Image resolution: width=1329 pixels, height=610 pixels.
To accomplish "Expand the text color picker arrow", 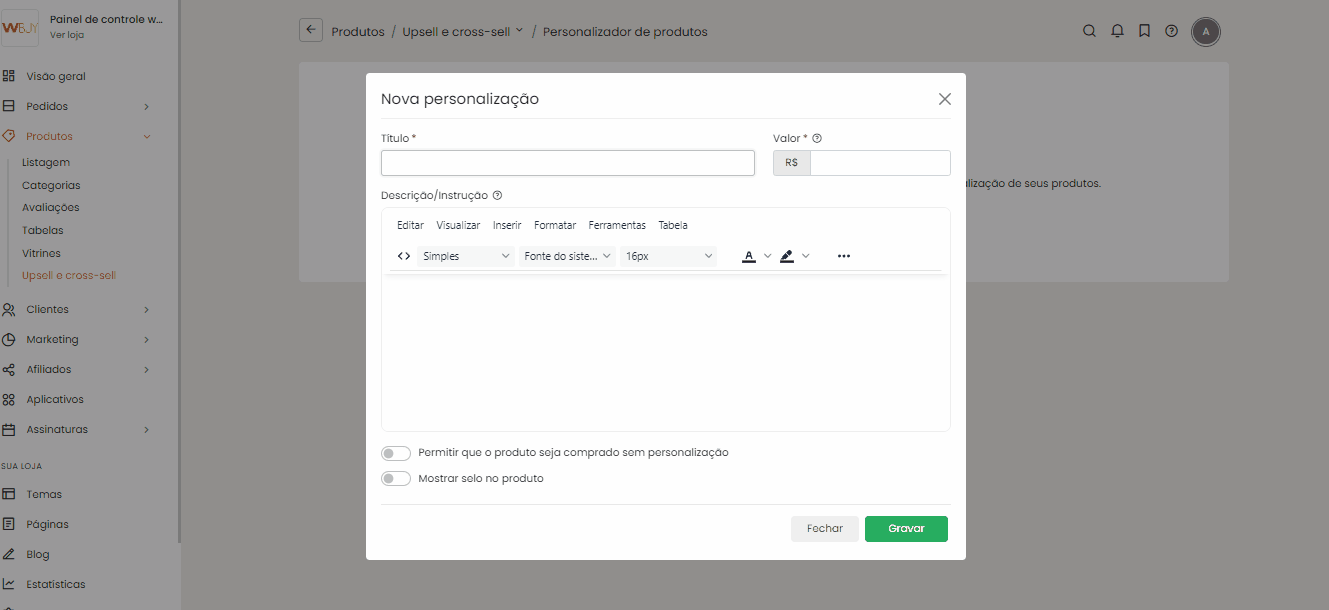I will 768,256.
